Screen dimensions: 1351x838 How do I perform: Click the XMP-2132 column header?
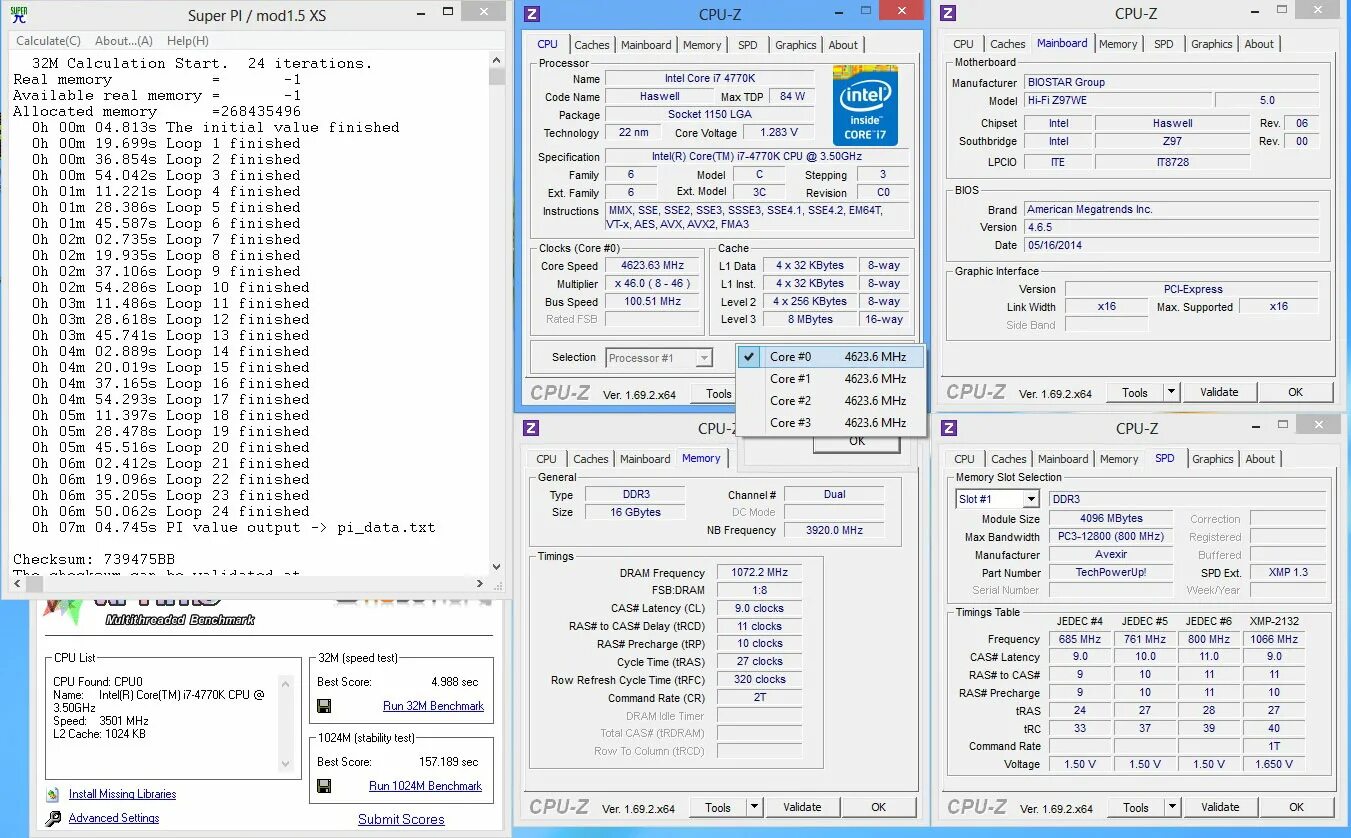point(1273,621)
